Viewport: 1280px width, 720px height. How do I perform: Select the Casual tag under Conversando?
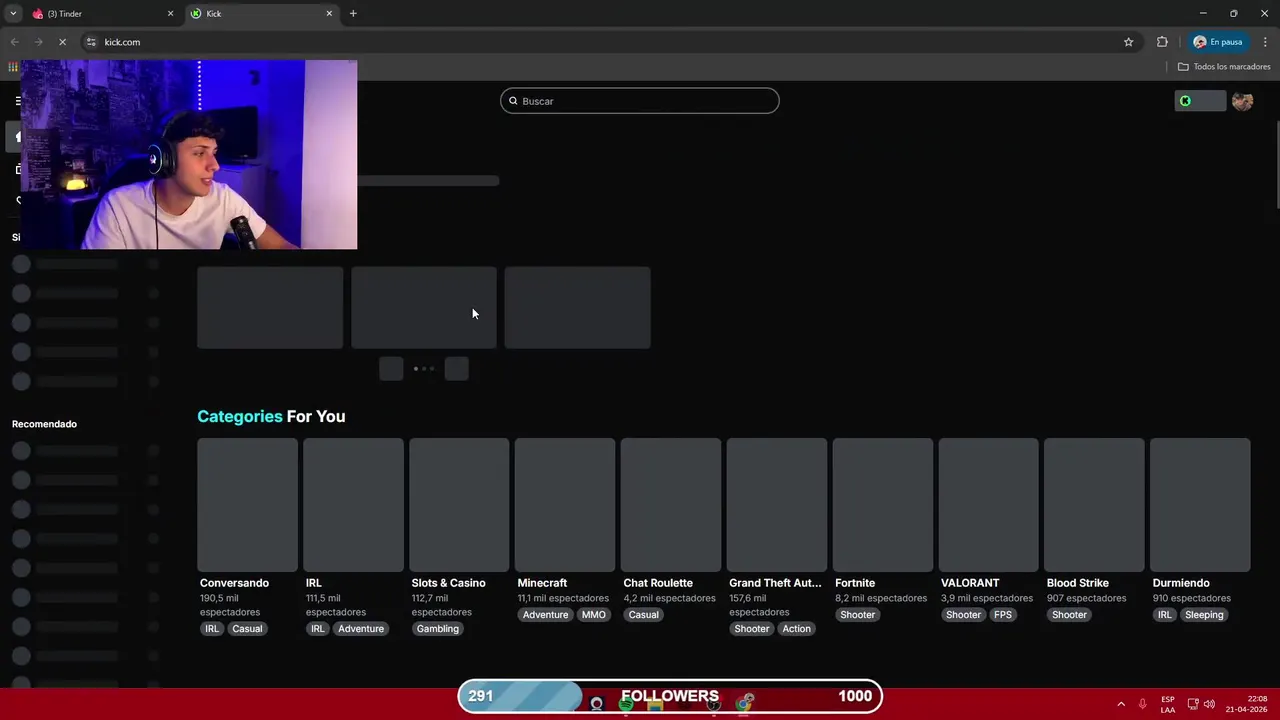coord(247,629)
